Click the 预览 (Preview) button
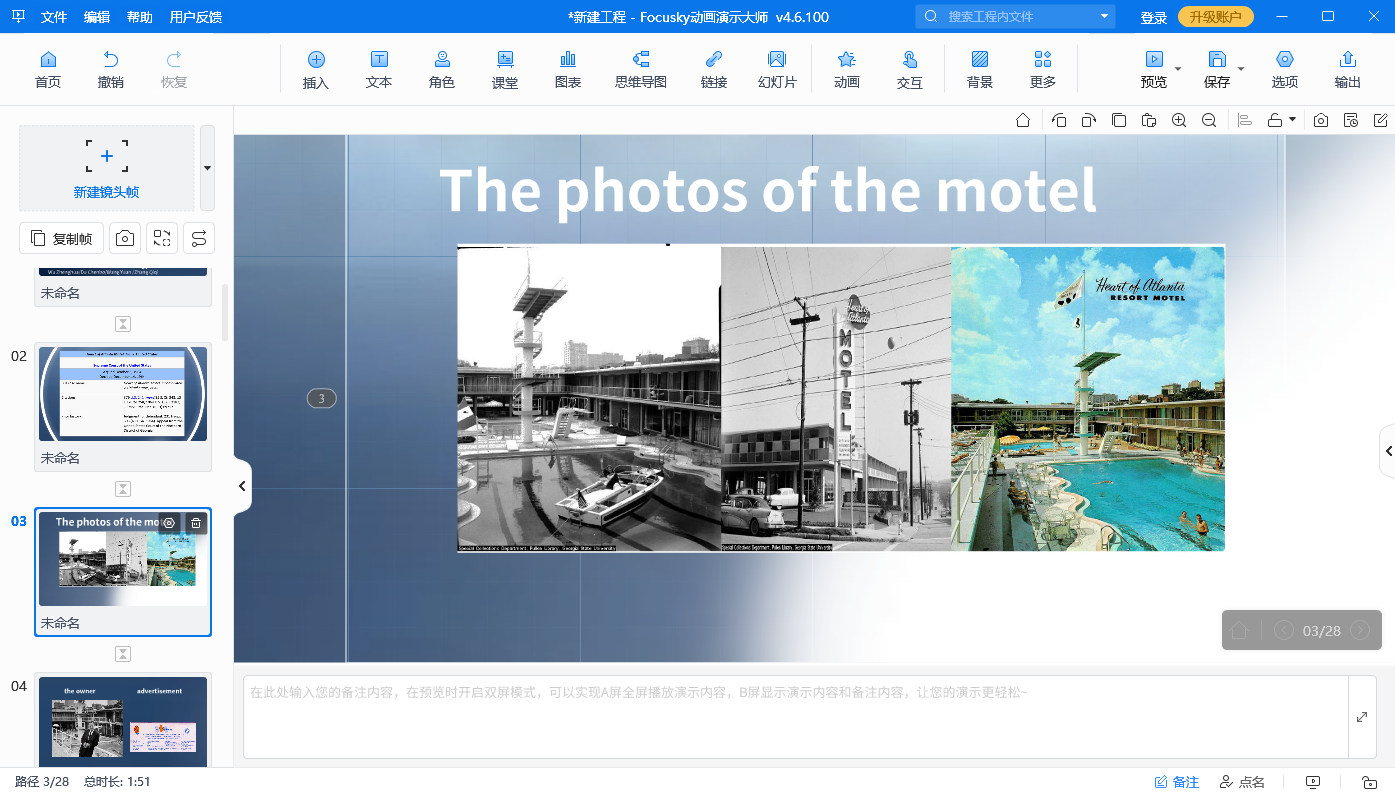Viewport: 1395px width, 793px height. pos(1154,70)
